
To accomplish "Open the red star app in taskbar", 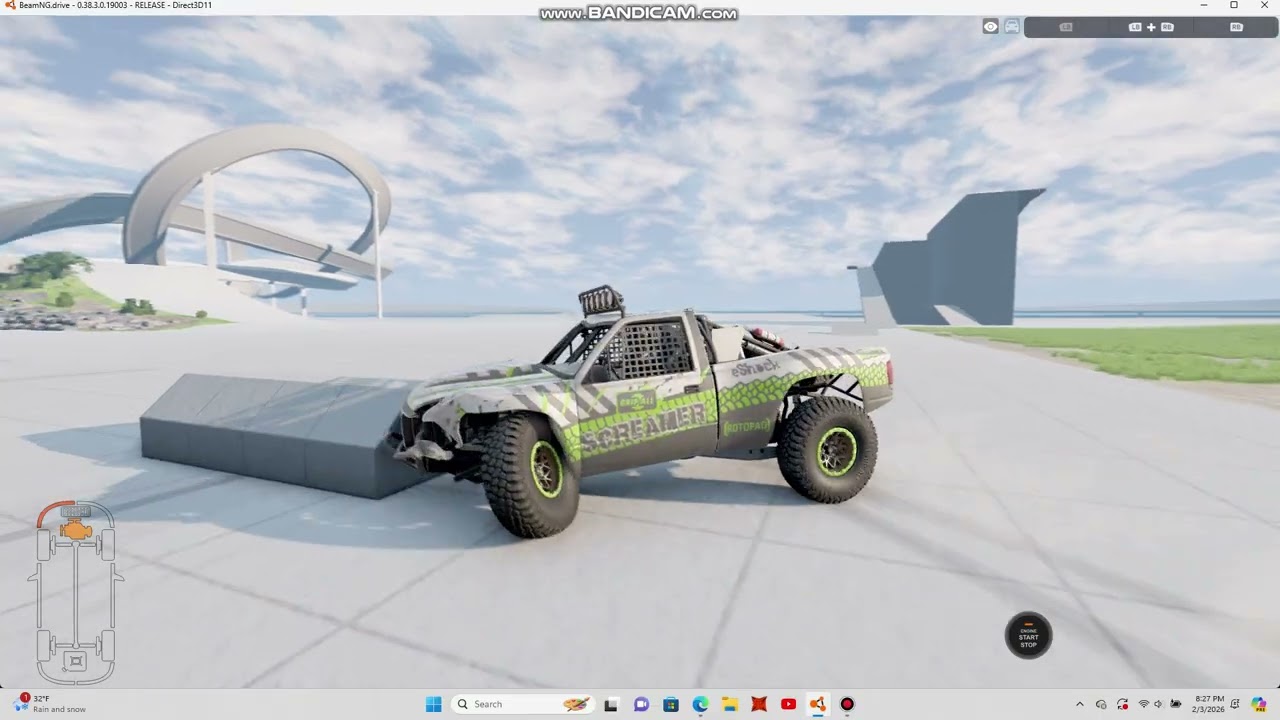I will (x=759, y=704).
